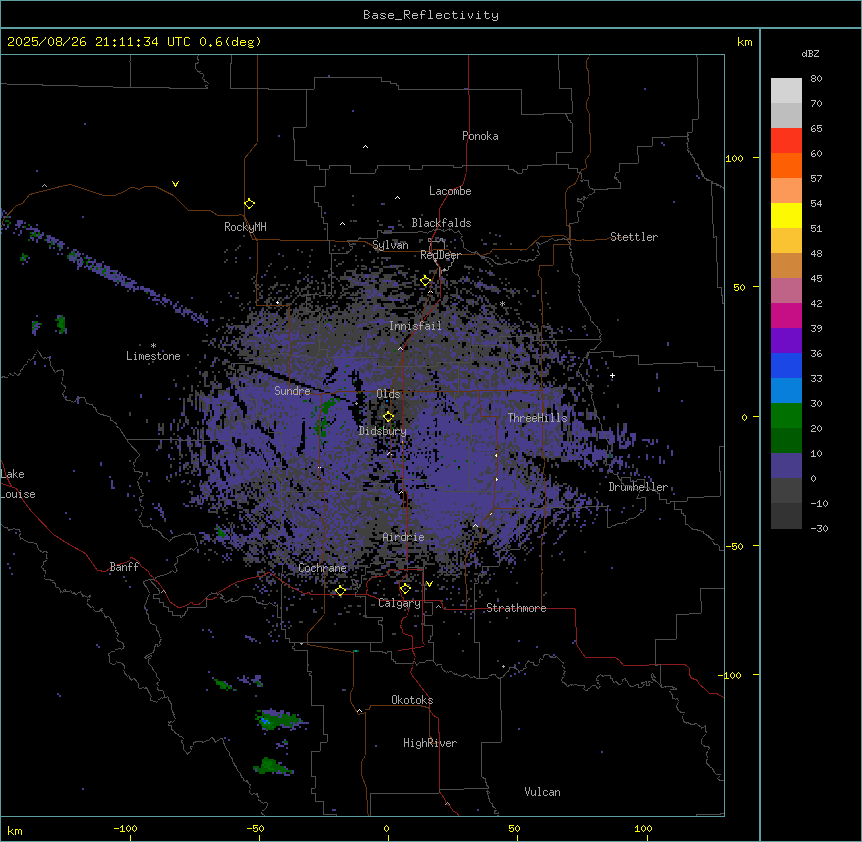Click the -30 value in dBZ legend
The image size is (862, 842).
coord(819,528)
